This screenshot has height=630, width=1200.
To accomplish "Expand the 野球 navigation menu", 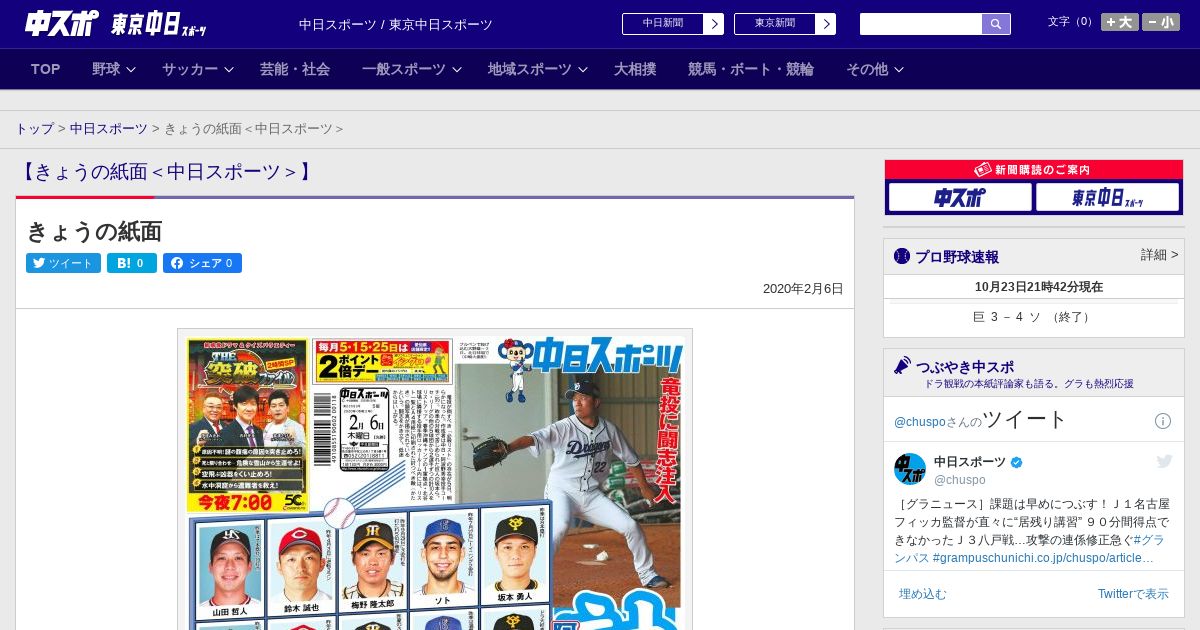I will (115, 69).
